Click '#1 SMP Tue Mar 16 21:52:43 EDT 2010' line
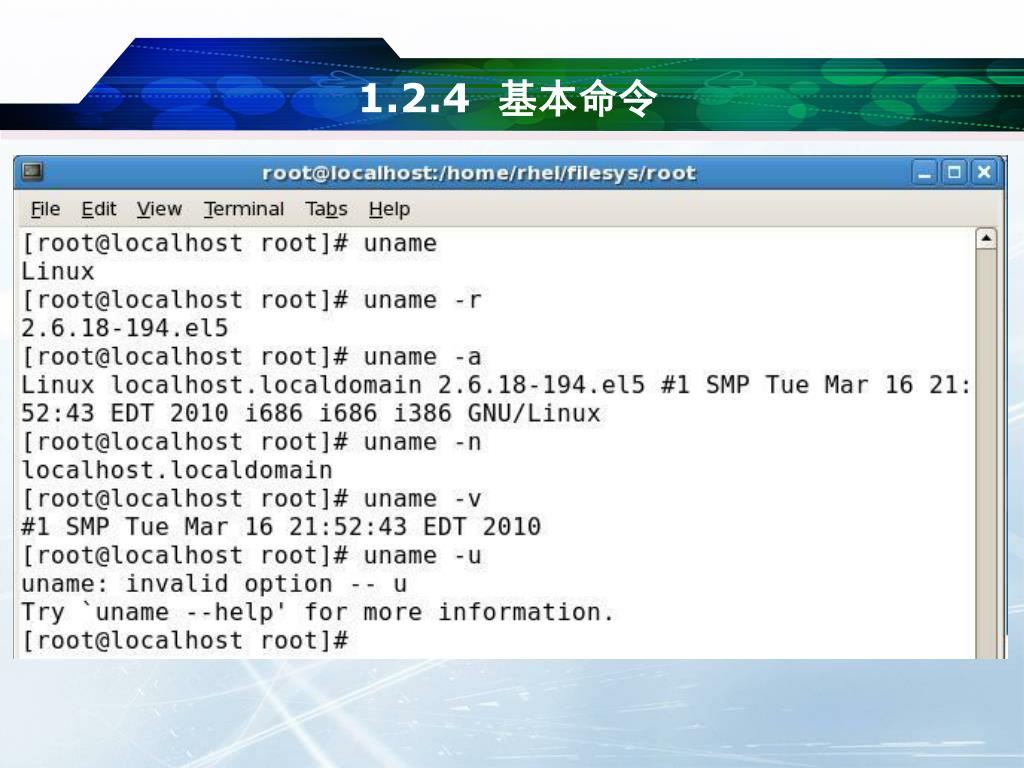 click(281, 527)
